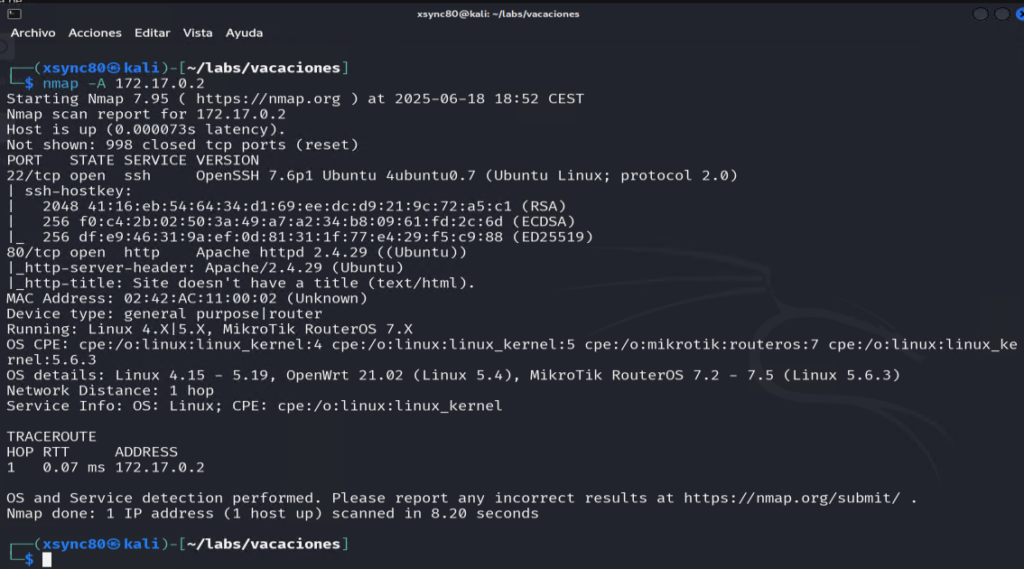Viewport: 1024px width, 569px height.
Task: Click the terminal icon in the title bar
Action: (14, 14)
